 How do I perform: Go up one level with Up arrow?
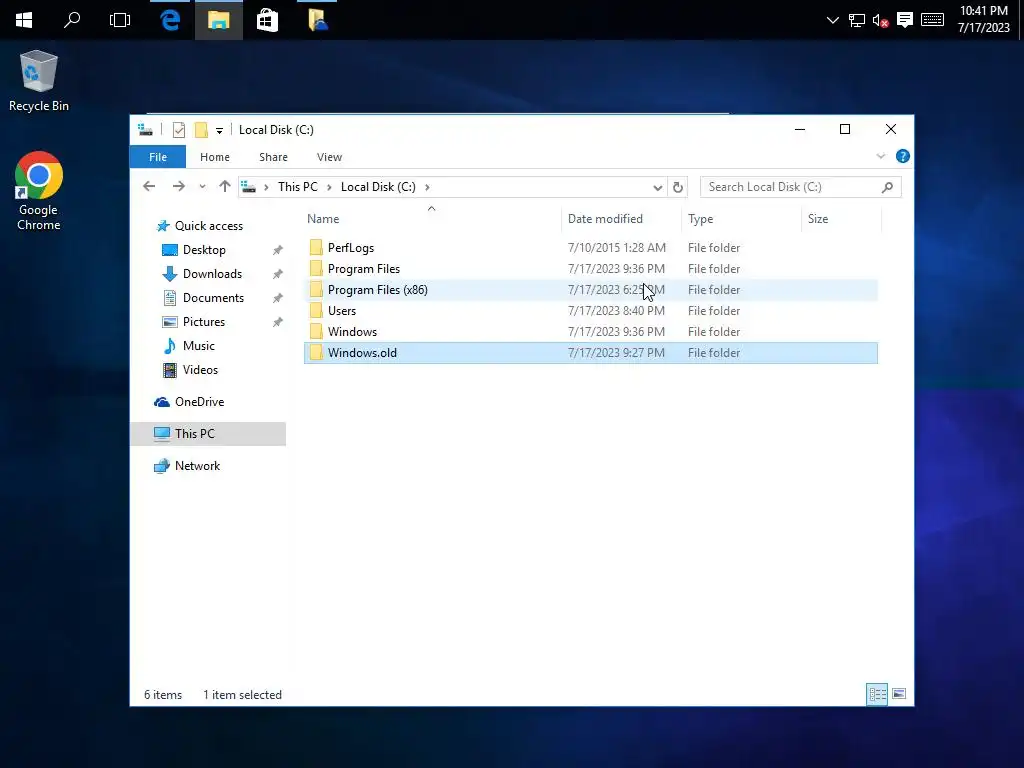225,187
